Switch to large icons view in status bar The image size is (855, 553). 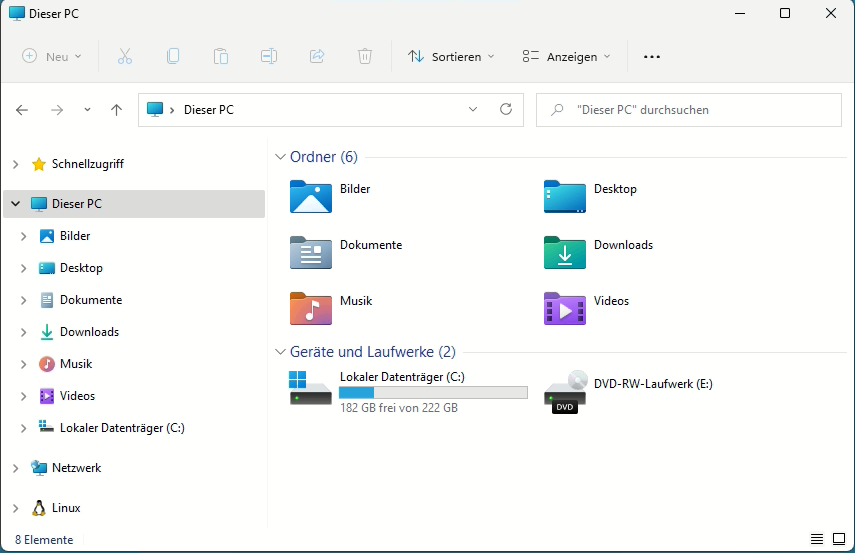[x=839, y=539]
